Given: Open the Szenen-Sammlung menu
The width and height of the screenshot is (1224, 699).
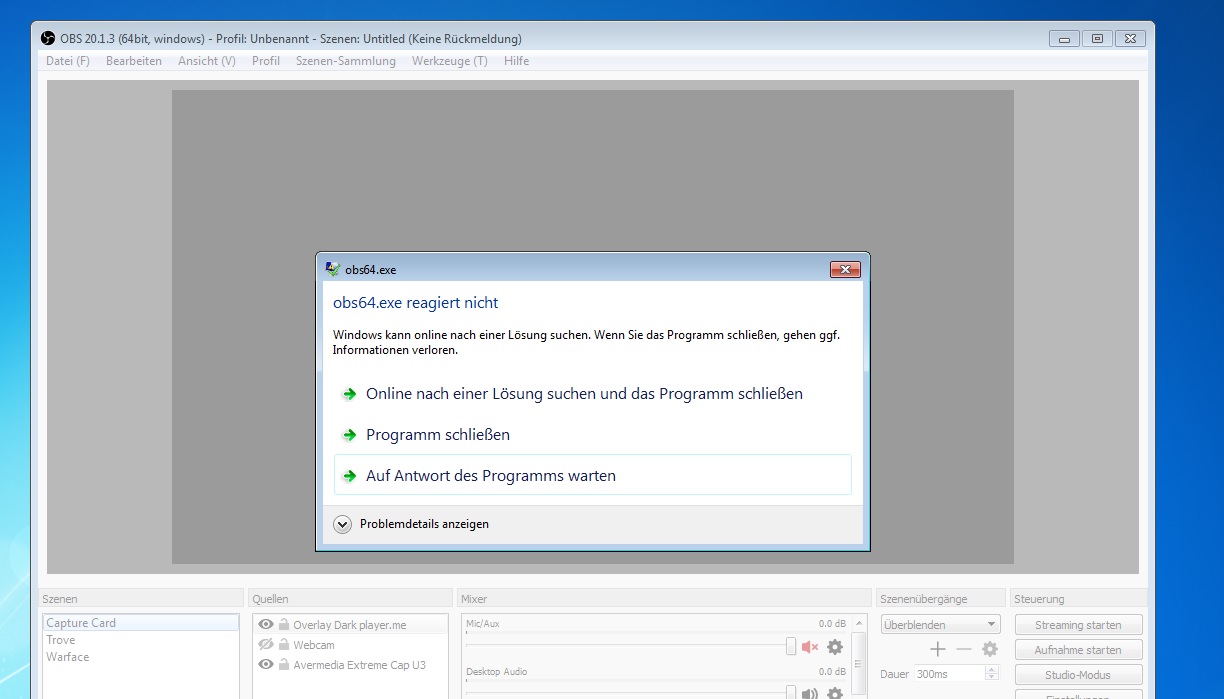Looking at the screenshot, I should (346, 61).
